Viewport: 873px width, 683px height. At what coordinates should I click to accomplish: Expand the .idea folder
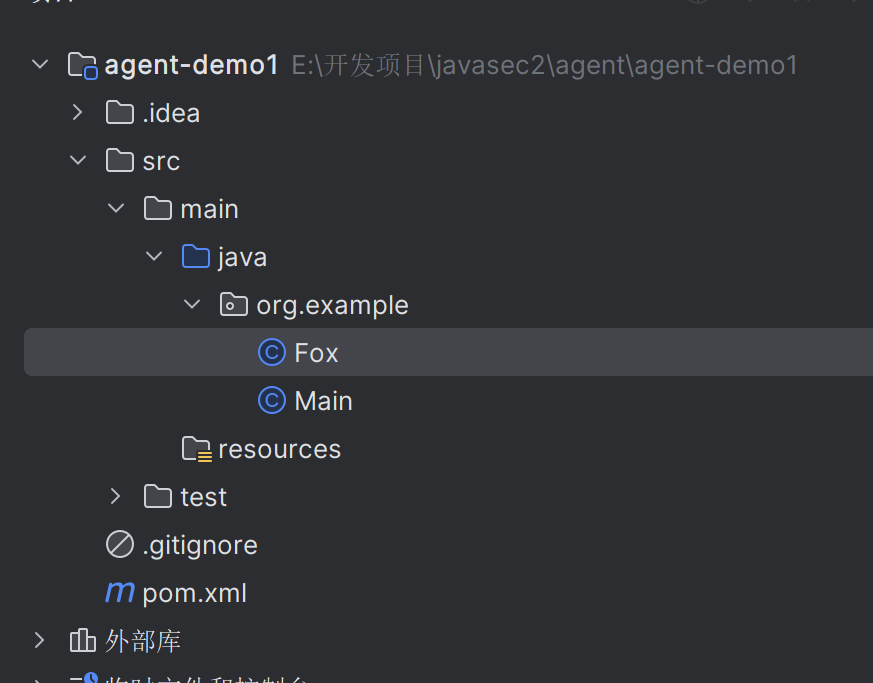78,113
